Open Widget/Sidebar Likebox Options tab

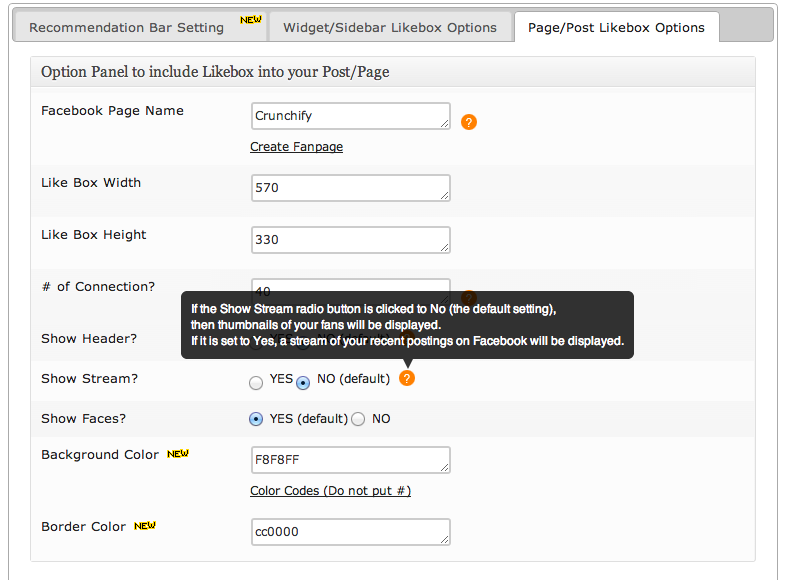(390, 27)
